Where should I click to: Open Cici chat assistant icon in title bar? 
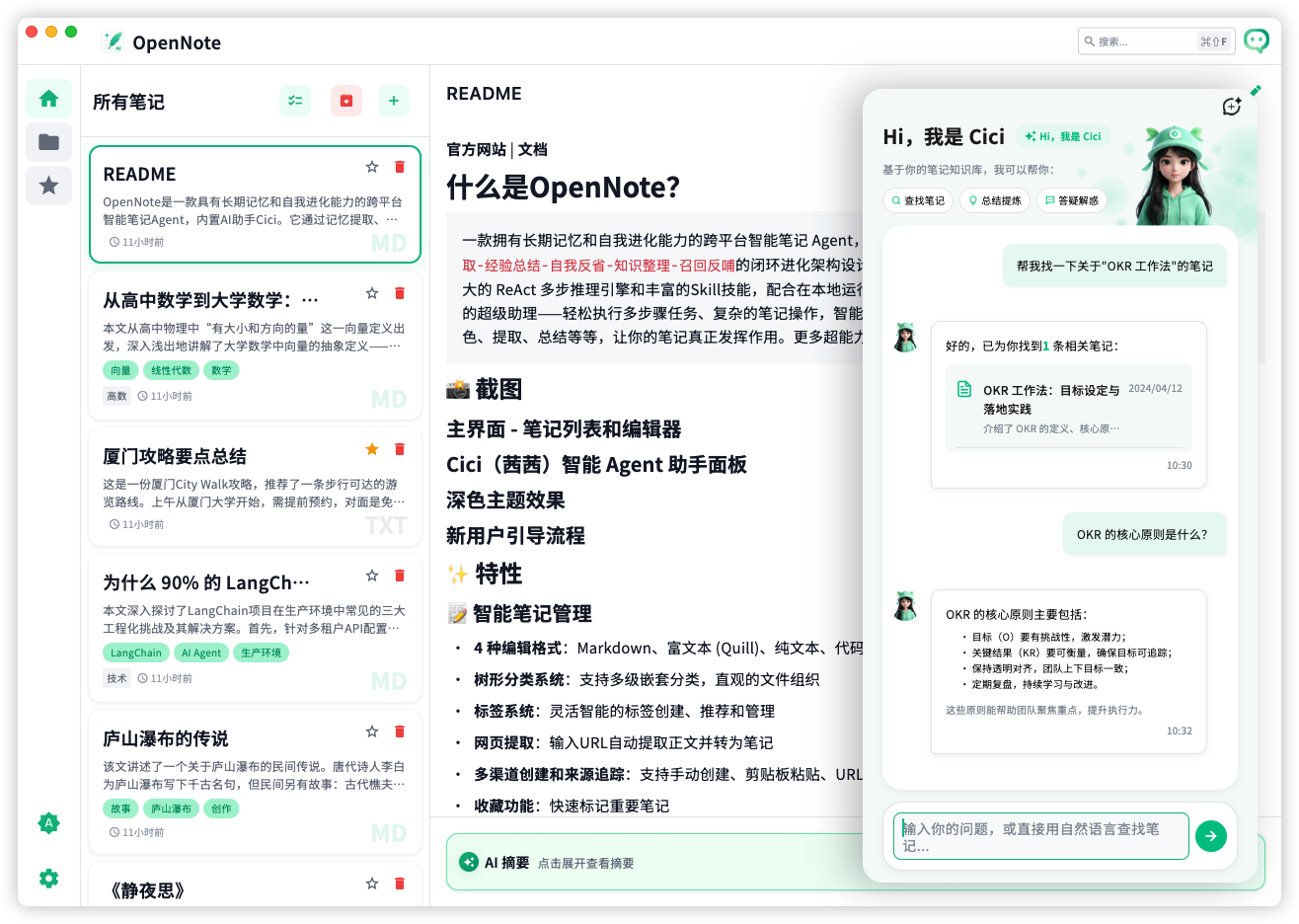pos(1257,40)
